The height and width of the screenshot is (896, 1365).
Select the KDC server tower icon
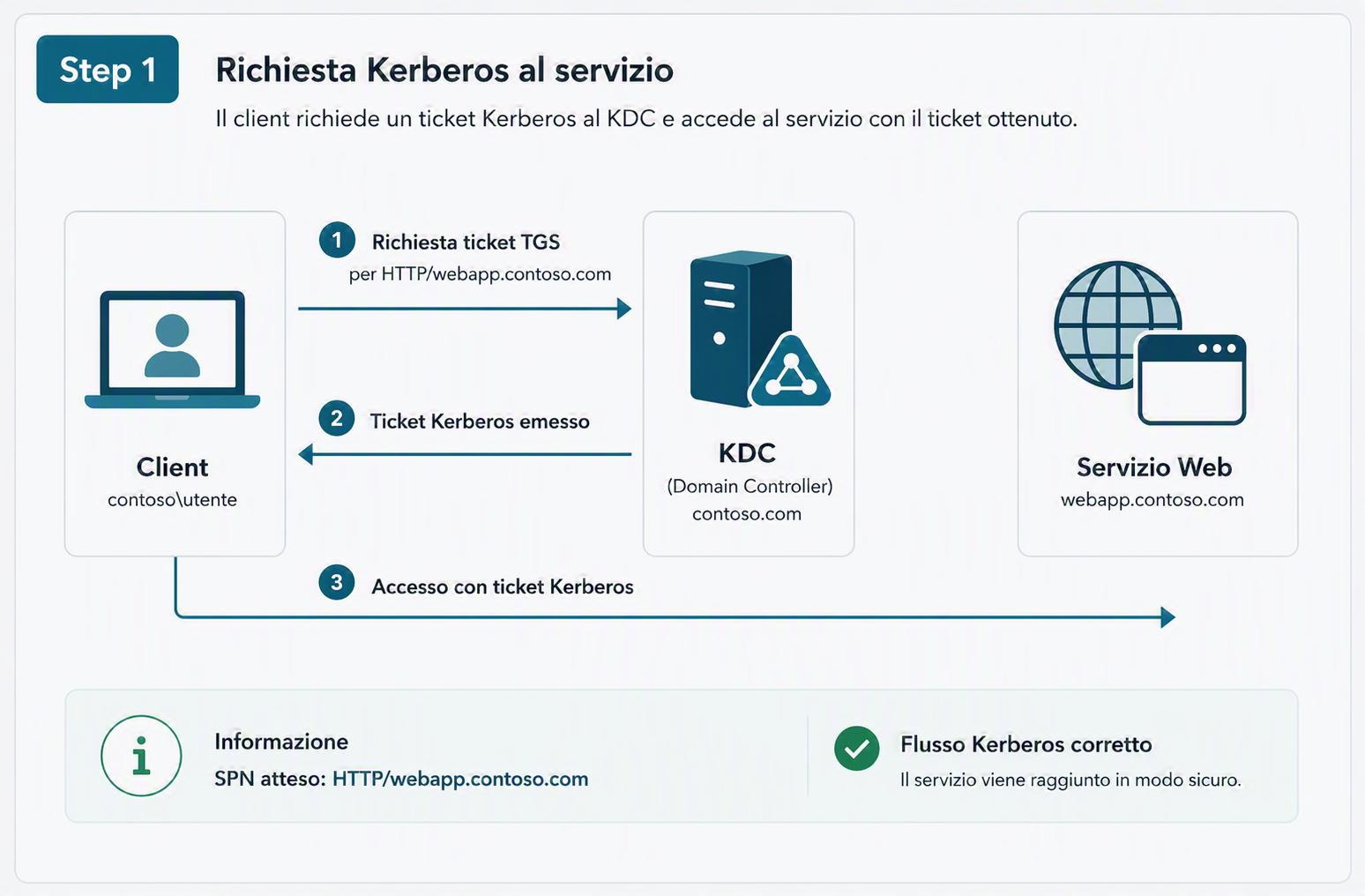(x=760, y=330)
